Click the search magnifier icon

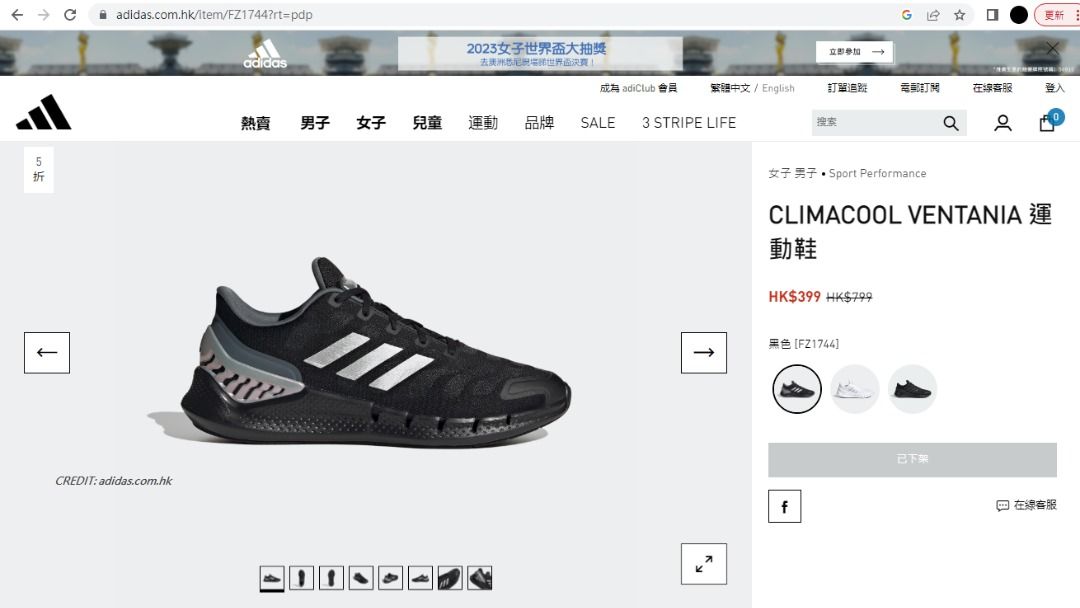coord(951,123)
